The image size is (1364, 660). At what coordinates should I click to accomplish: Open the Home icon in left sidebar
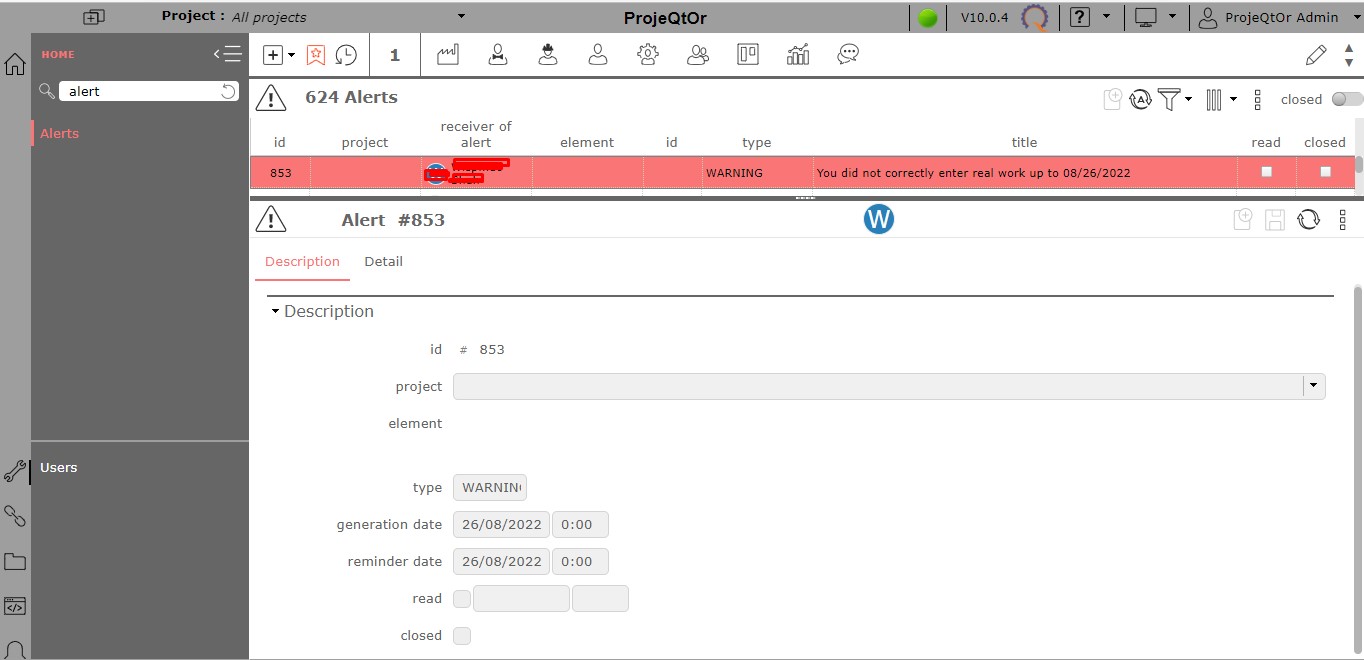15,65
